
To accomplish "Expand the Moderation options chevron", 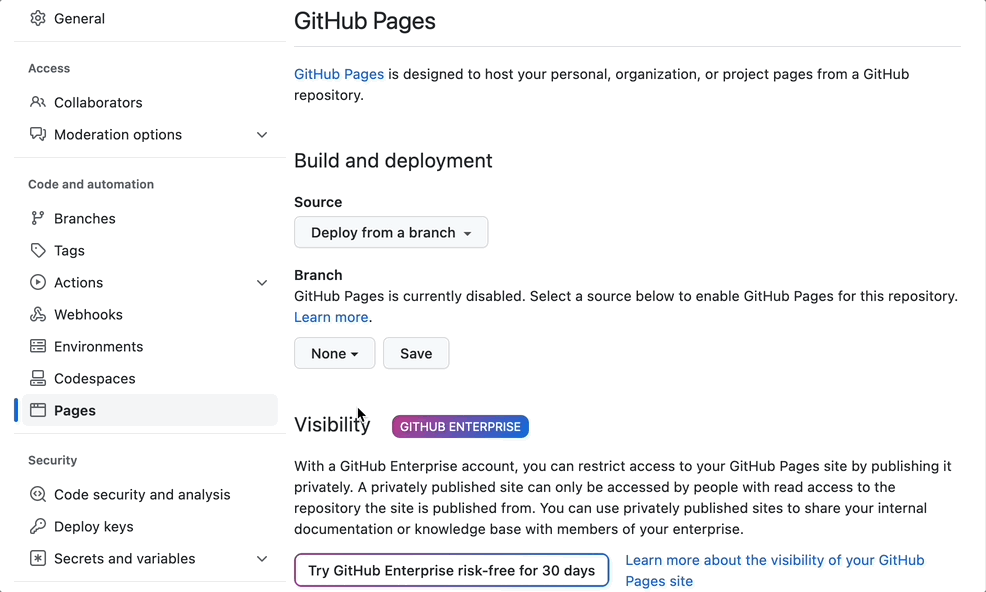I will 262,135.
